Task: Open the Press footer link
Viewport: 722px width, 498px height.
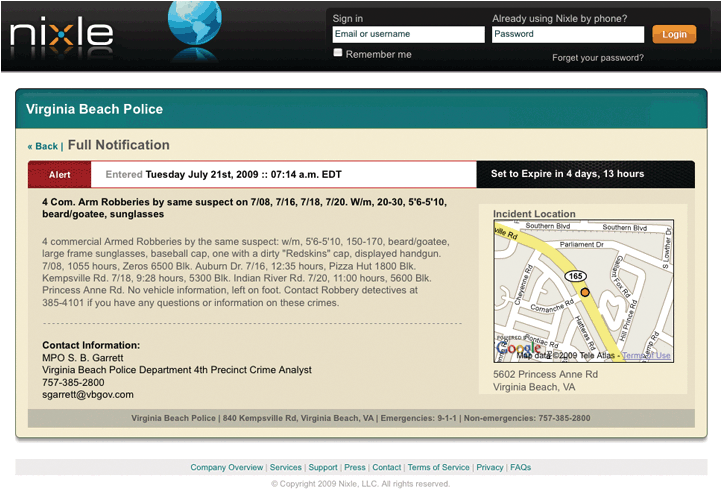Action: pyautogui.click(x=355, y=467)
